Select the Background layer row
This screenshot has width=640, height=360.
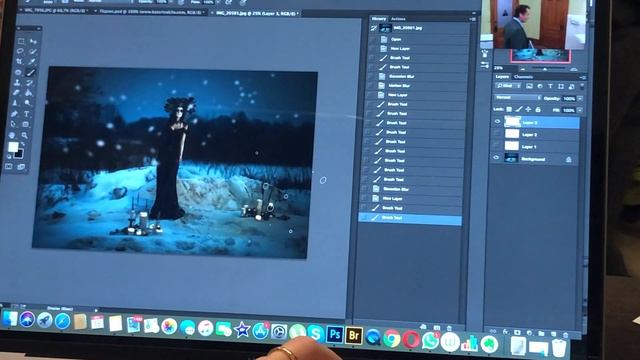click(x=534, y=158)
